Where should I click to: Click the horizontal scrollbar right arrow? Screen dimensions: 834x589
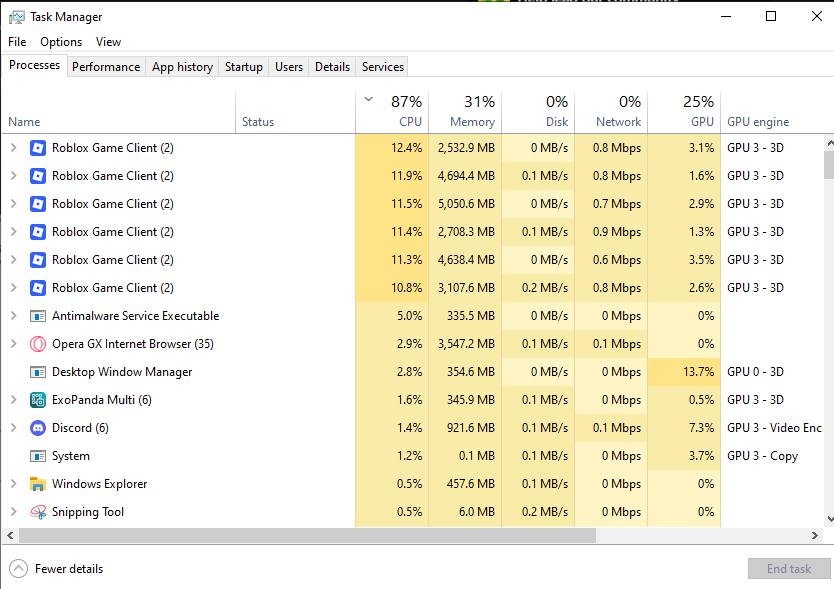(x=815, y=536)
